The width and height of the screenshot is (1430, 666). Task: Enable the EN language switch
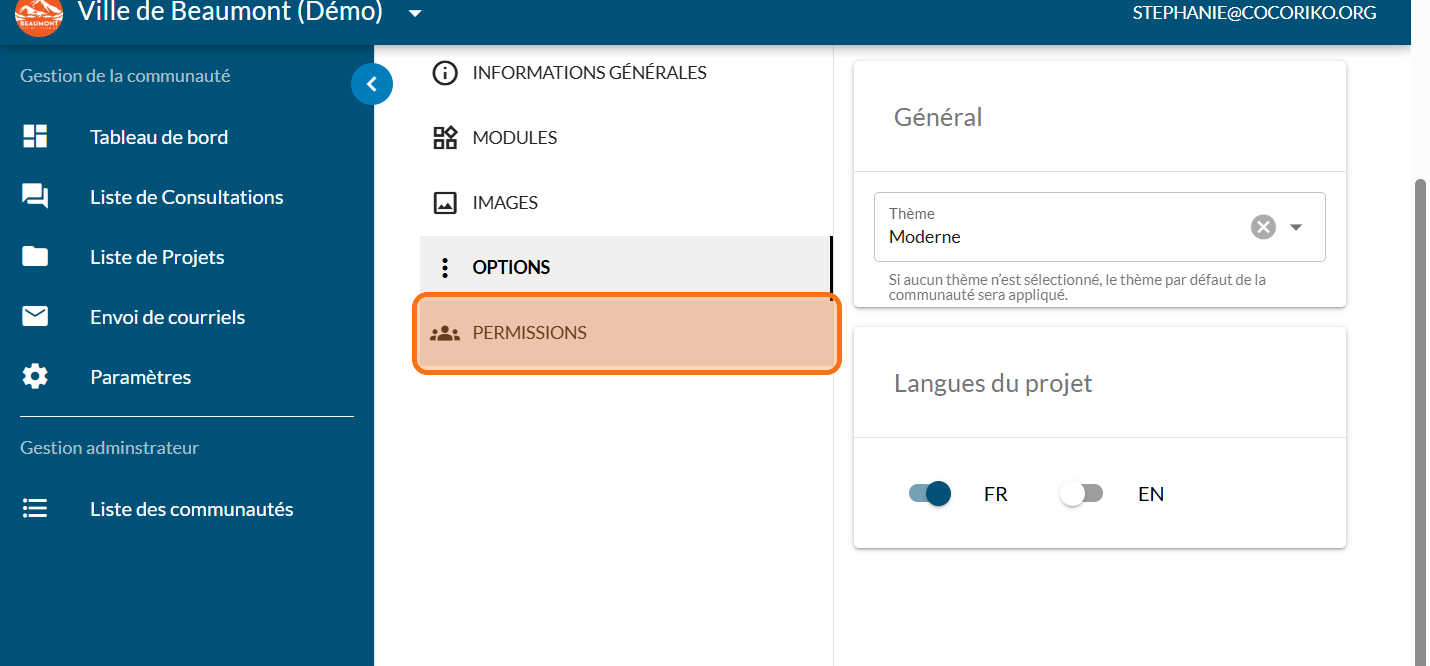click(1082, 494)
